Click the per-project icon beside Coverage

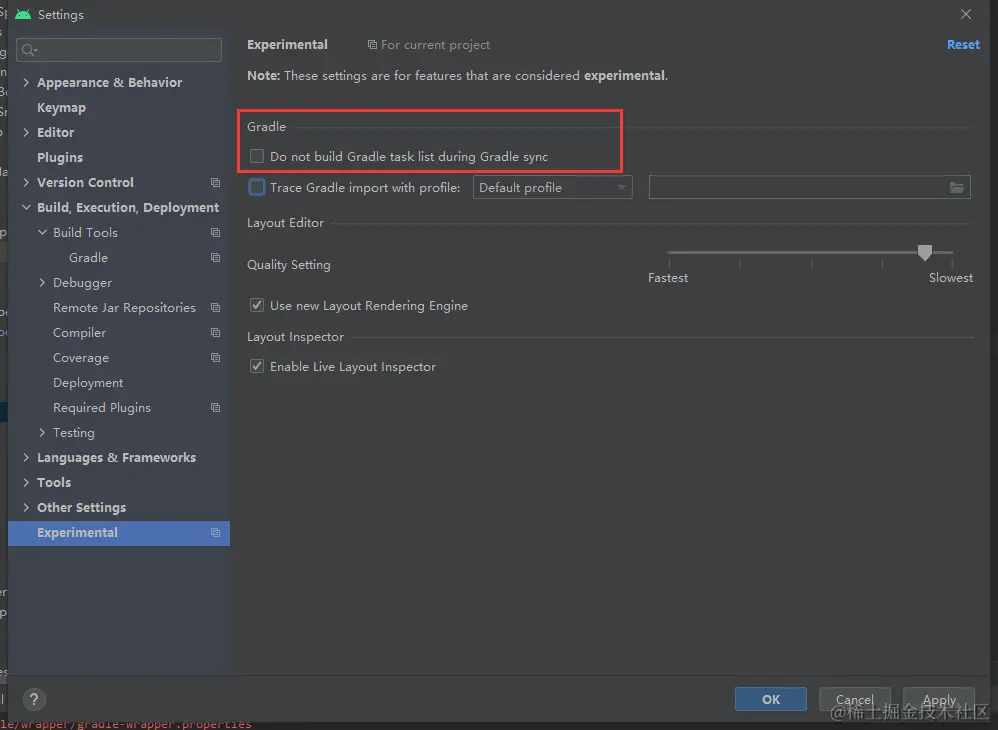(215, 358)
